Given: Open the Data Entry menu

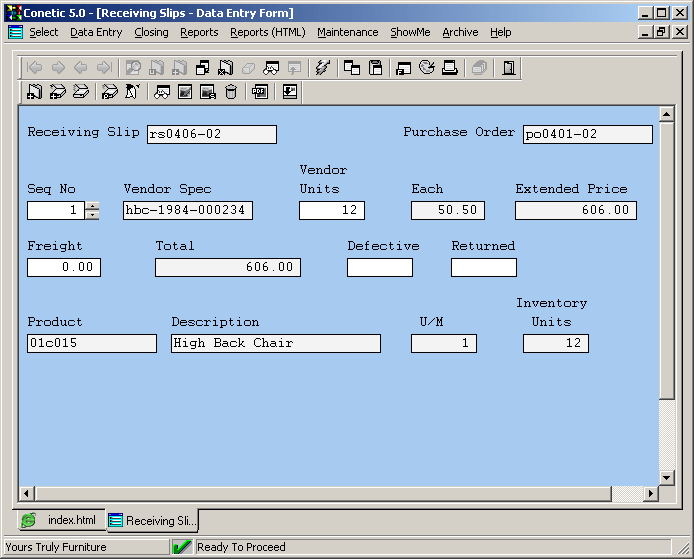Looking at the screenshot, I should (96, 32).
